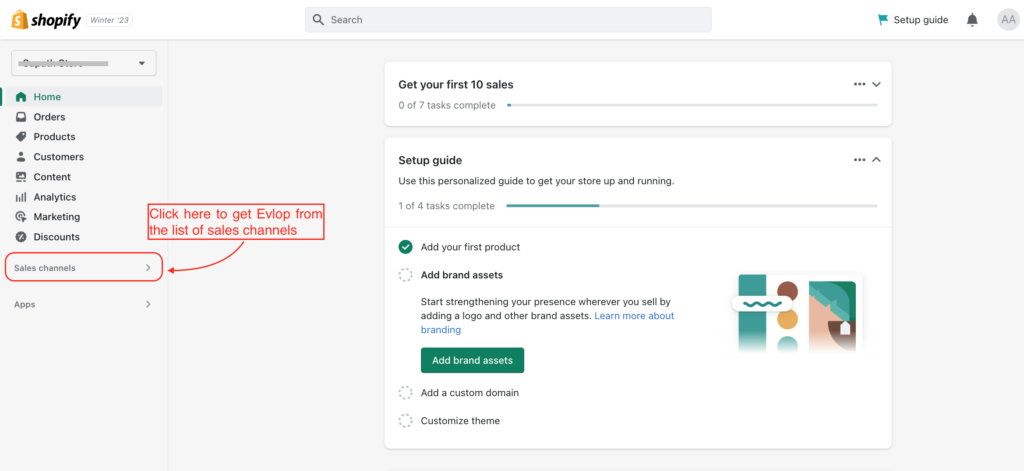Click the Customers person icon

click(x=21, y=157)
